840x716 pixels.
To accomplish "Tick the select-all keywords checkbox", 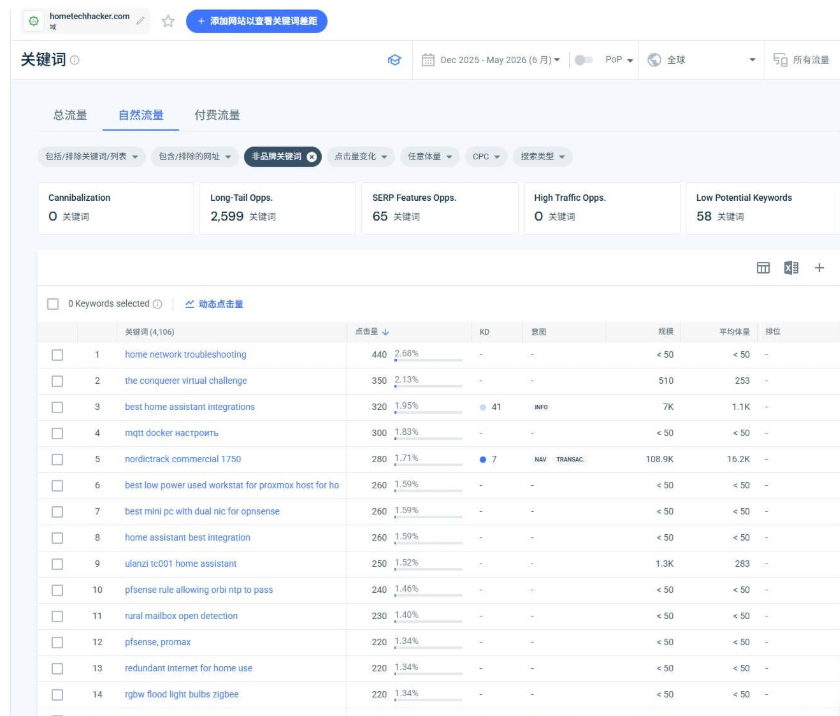I will pyautogui.click(x=52, y=304).
